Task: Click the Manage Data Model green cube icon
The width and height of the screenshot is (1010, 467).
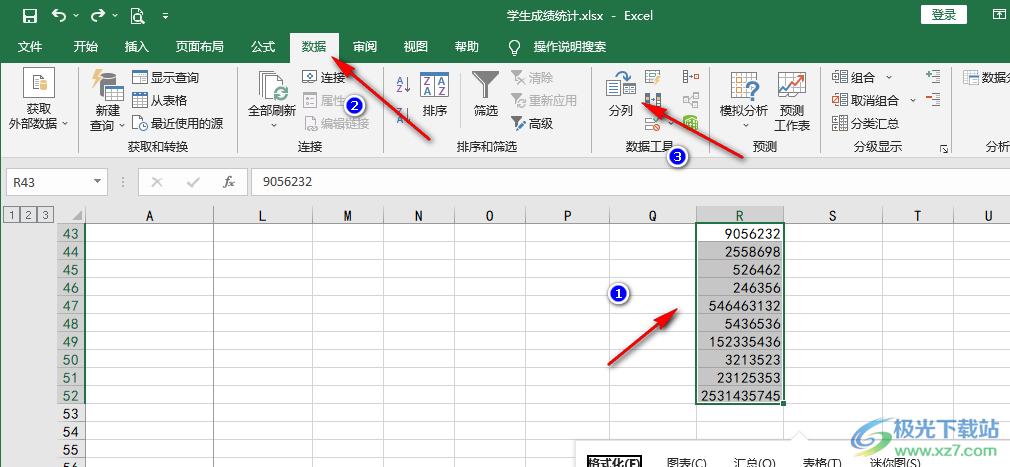Action: 691,122
